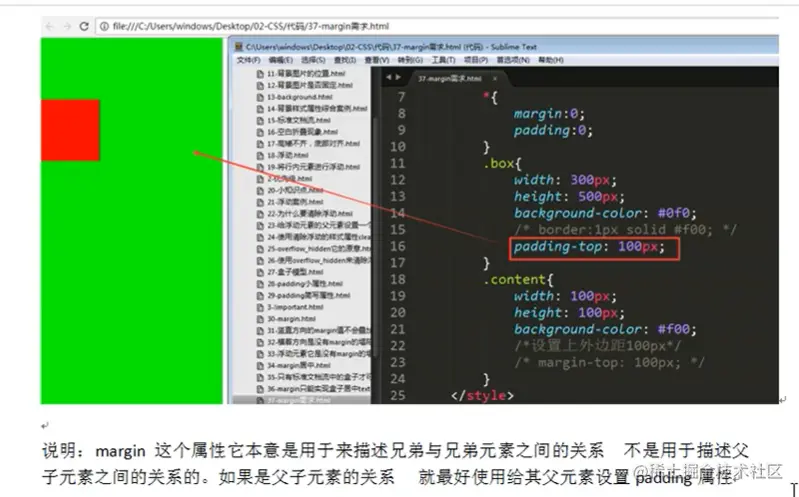The width and height of the screenshot is (799, 497).
Task: Open sidebar file starting with 36-margin
Action: point(319,389)
